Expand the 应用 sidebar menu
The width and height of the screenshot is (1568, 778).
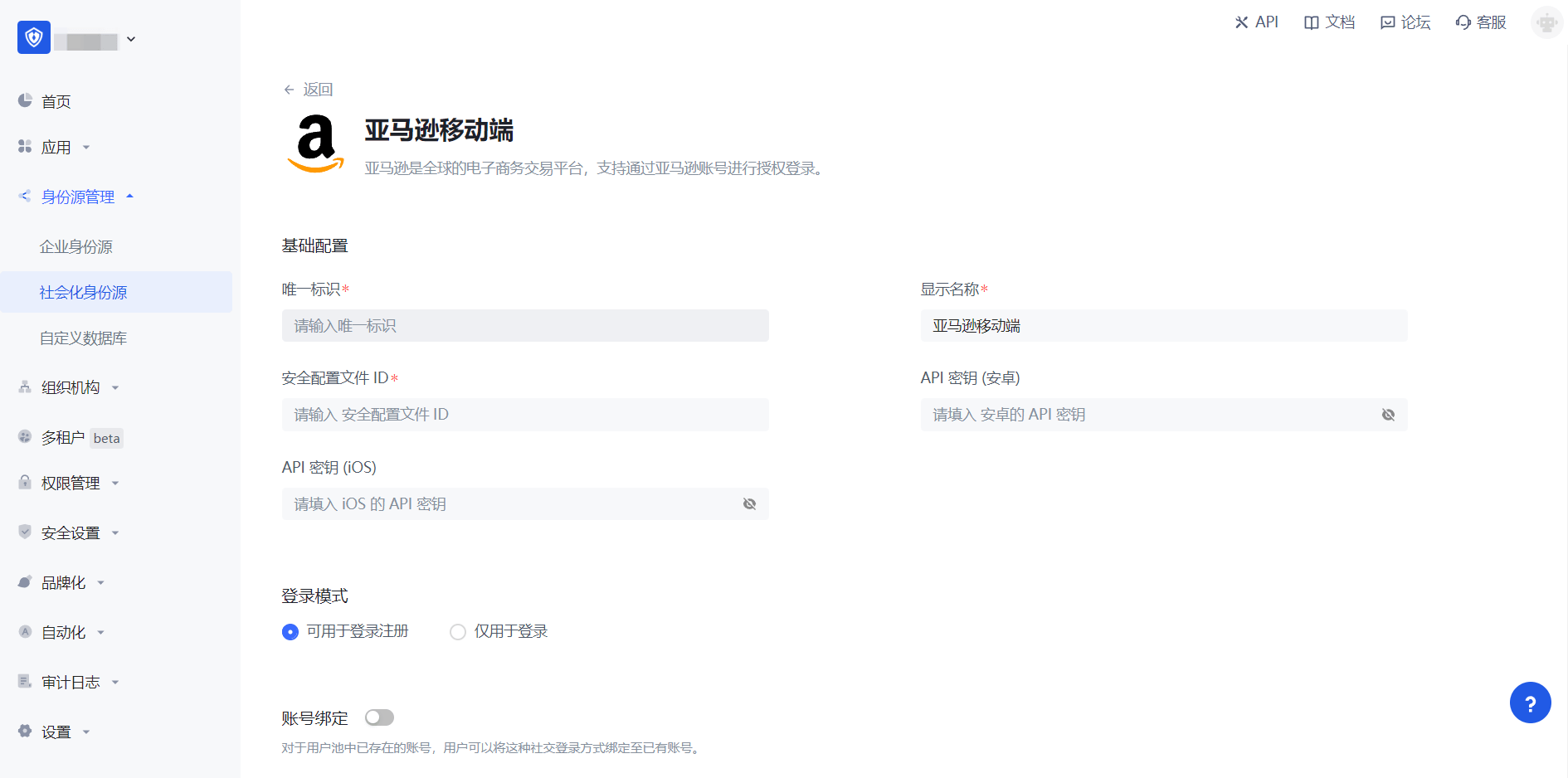(x=56, y=148)
